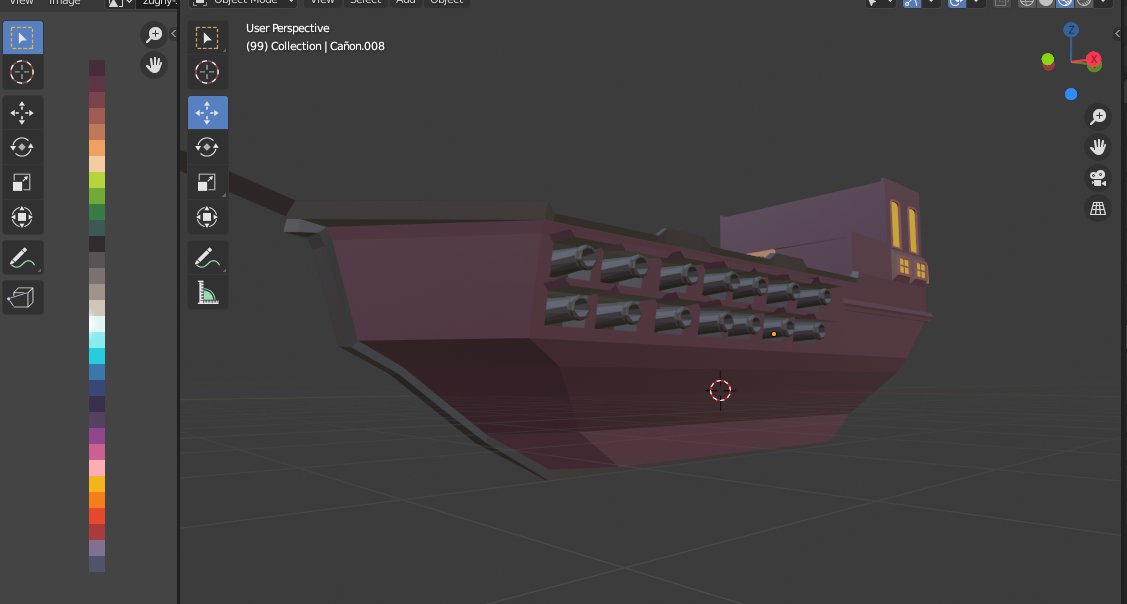Screen dimensions: 1127x604
Task: Select the Transform tool in the 3D viewport
Action: click(208, 216)
